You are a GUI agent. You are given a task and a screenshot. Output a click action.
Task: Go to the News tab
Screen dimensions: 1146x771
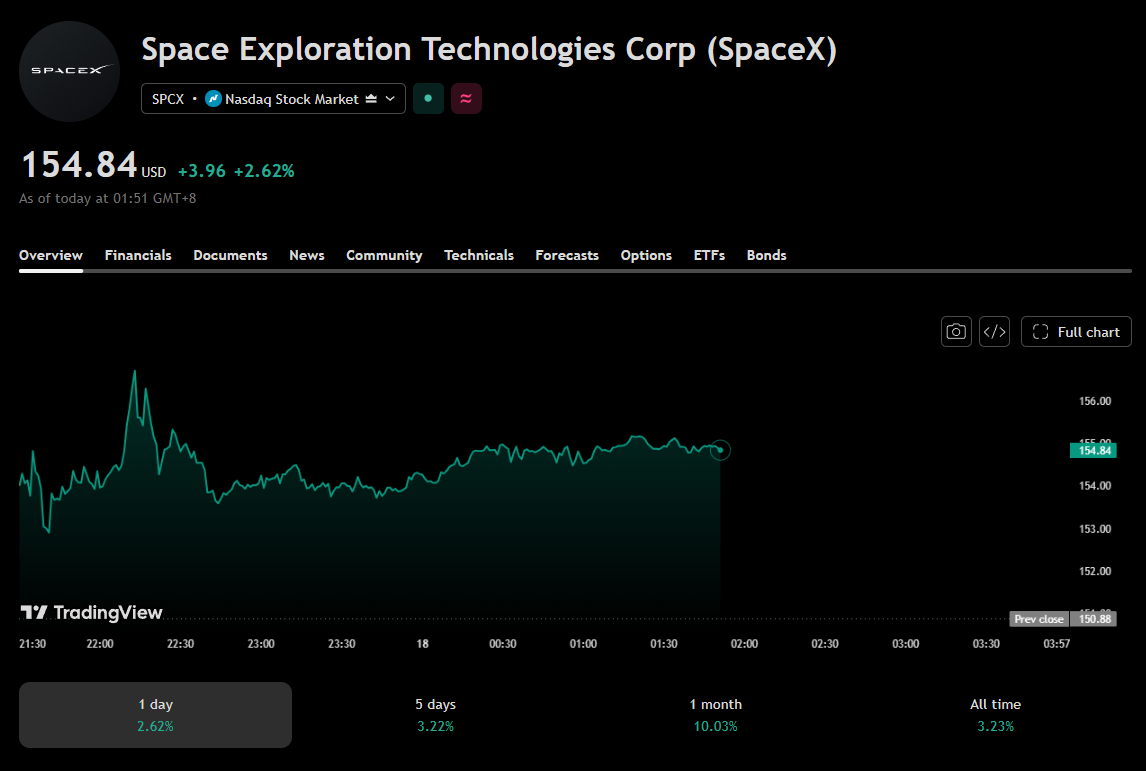pyautogui.click(x=307, y=255)
